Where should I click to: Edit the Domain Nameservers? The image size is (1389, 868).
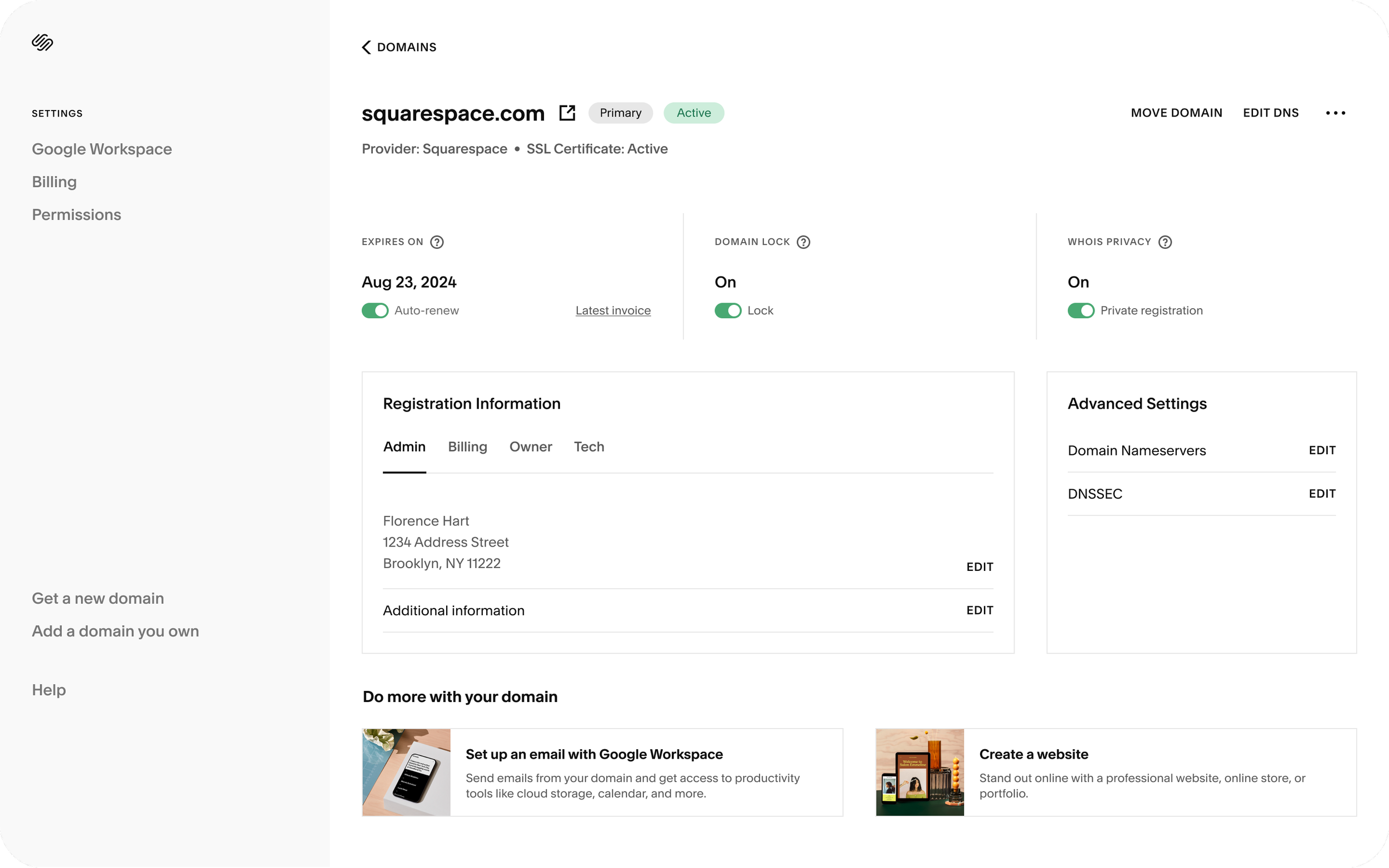pyautogui.click(x=1322, y=450)
